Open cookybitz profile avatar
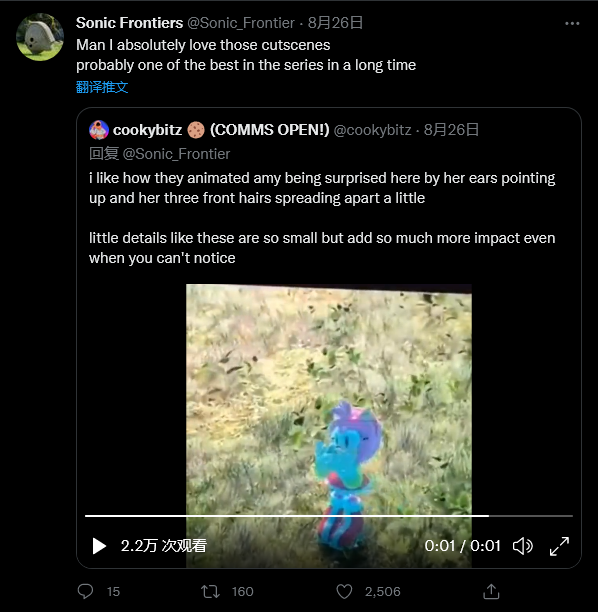The width and height of the screenshot is (598, 612). click(99, 130)
